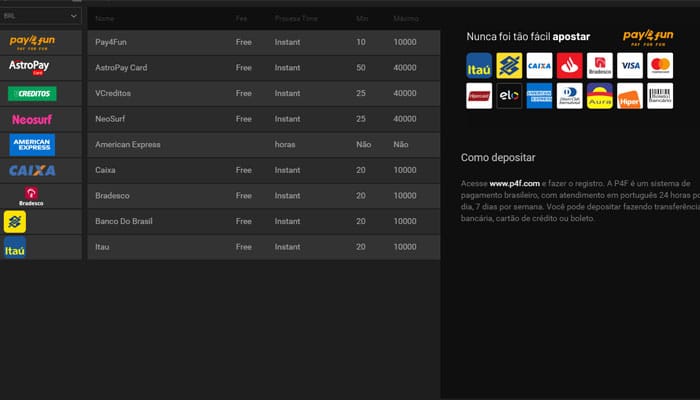Click the 10000 maximum in Bradesco row
The width and height of the screenshot is (700, 400).
point(404,196)
